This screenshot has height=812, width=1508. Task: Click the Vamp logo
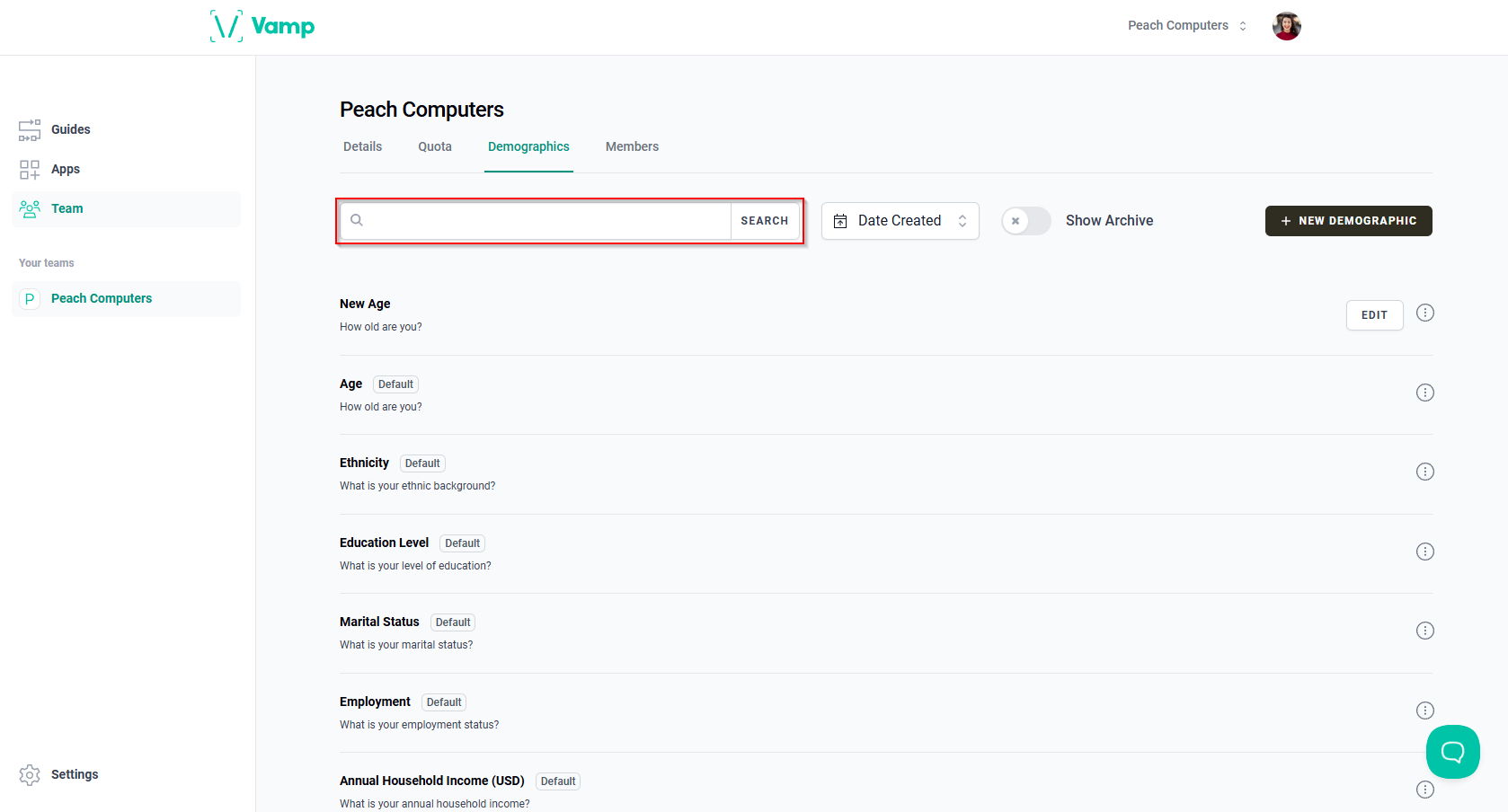(x=262, y=26)
